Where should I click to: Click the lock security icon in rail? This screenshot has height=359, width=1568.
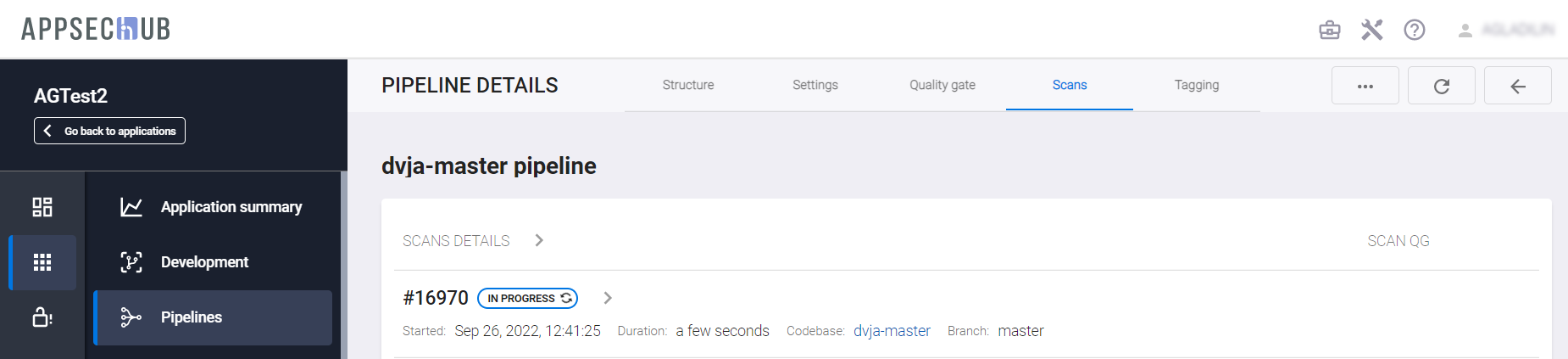coord(42,317)
